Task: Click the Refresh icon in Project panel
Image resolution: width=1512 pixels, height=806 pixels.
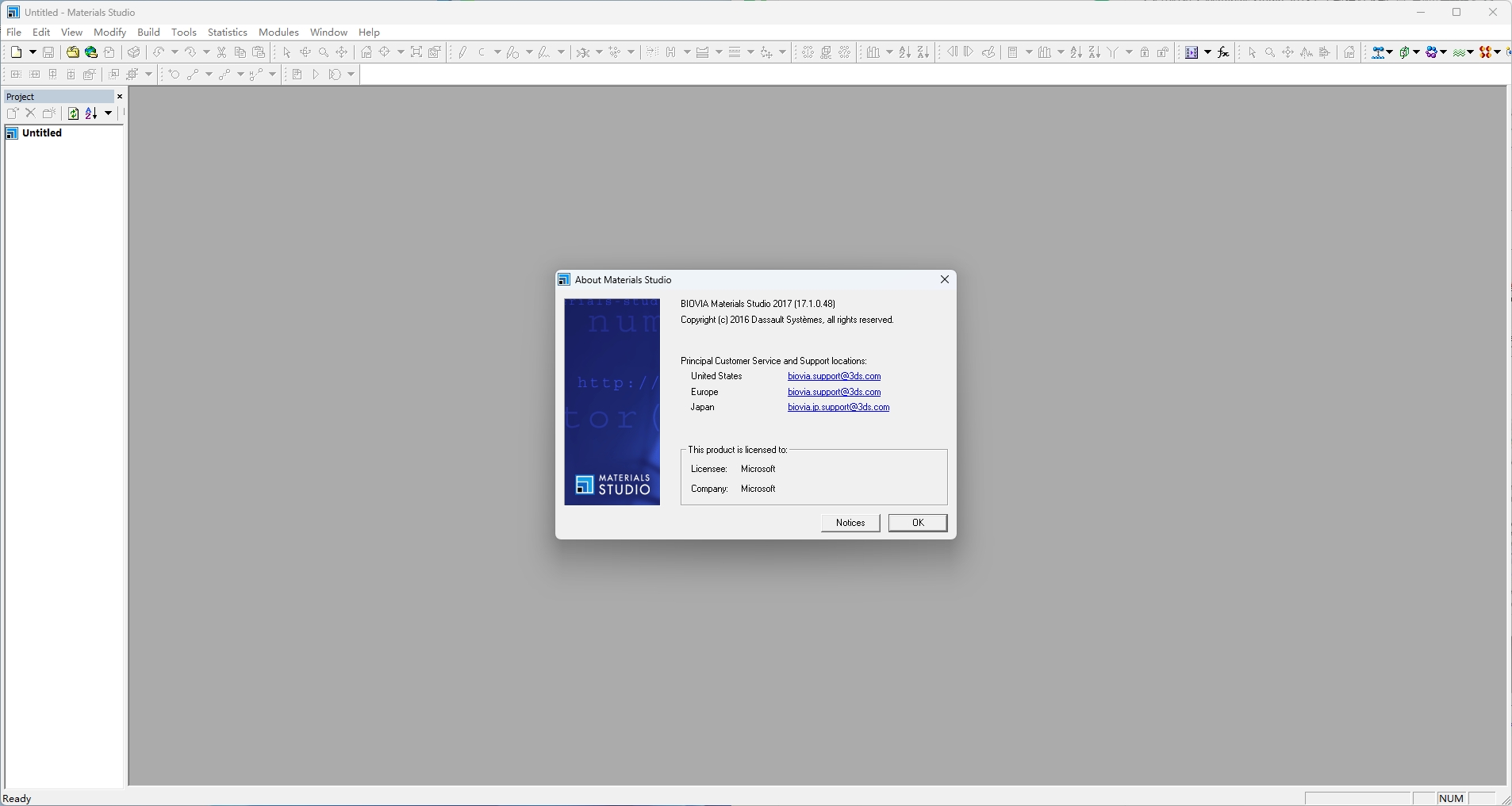Action: [73, 113]
